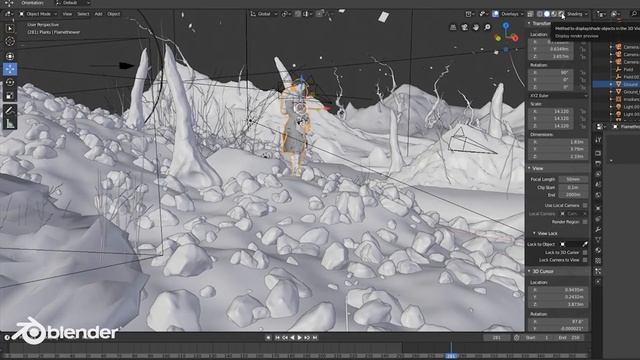
Task: Collapse the 3D Cursor panel
Action: [x=529, y=271]
